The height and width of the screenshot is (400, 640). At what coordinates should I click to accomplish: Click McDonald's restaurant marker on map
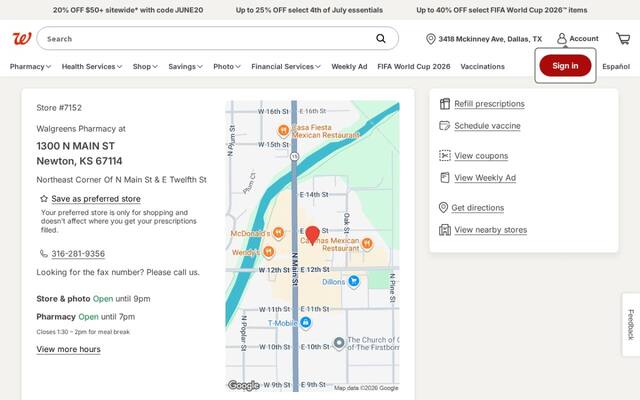tap(278, 233)
